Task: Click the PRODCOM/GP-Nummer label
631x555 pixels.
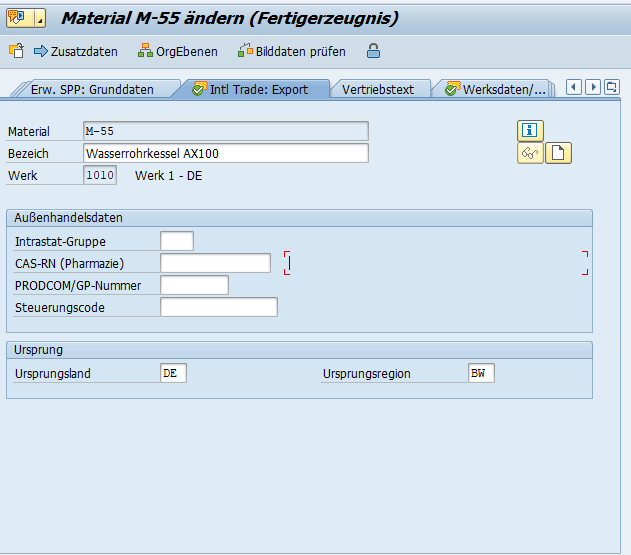Action: 78,285
